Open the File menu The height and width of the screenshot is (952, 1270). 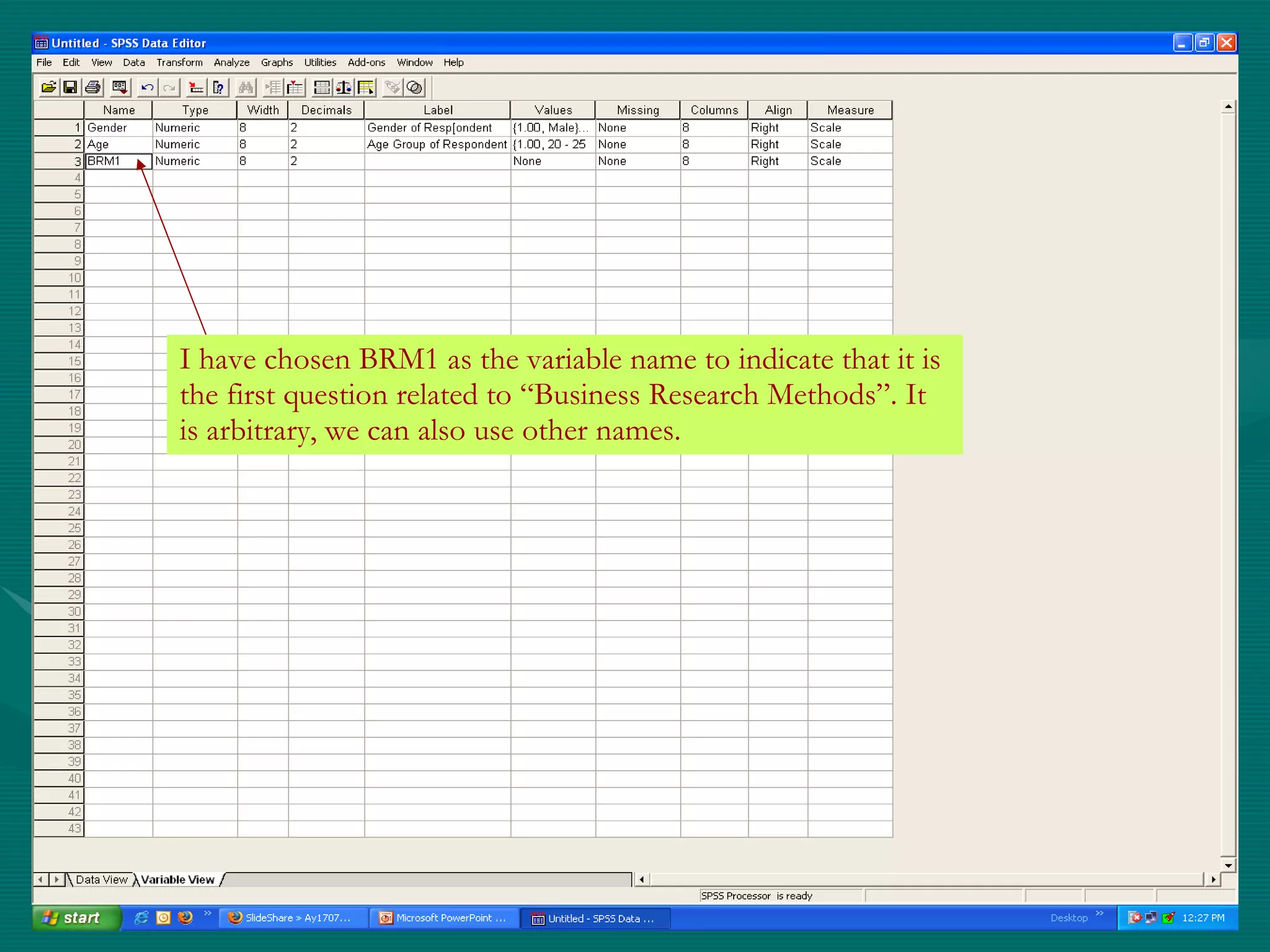pos(44,63)
